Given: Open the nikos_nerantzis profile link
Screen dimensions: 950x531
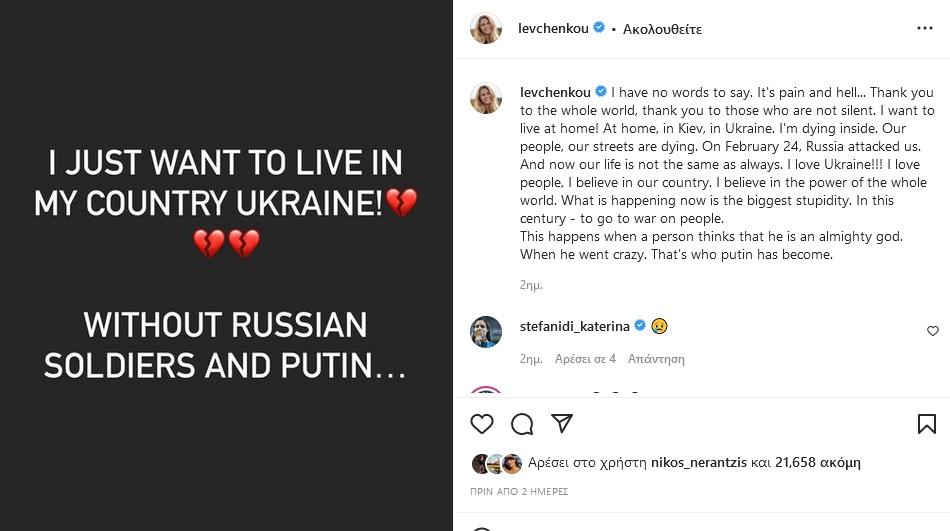Looking at the screenshot, I should [x=698, y=463].
